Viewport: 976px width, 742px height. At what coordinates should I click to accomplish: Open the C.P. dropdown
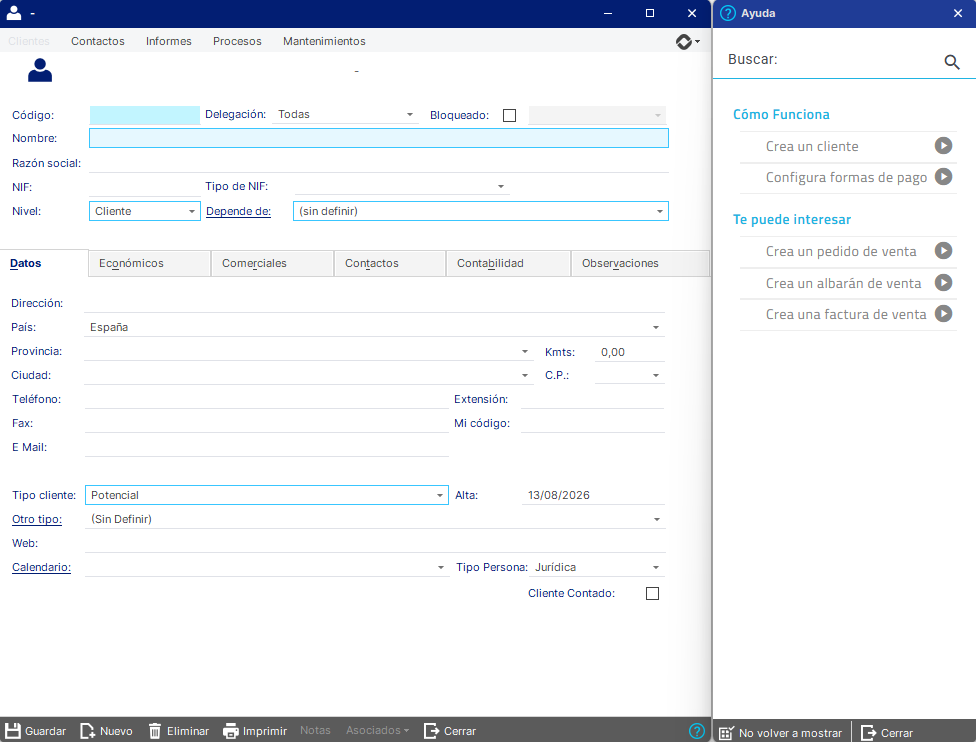655,375
